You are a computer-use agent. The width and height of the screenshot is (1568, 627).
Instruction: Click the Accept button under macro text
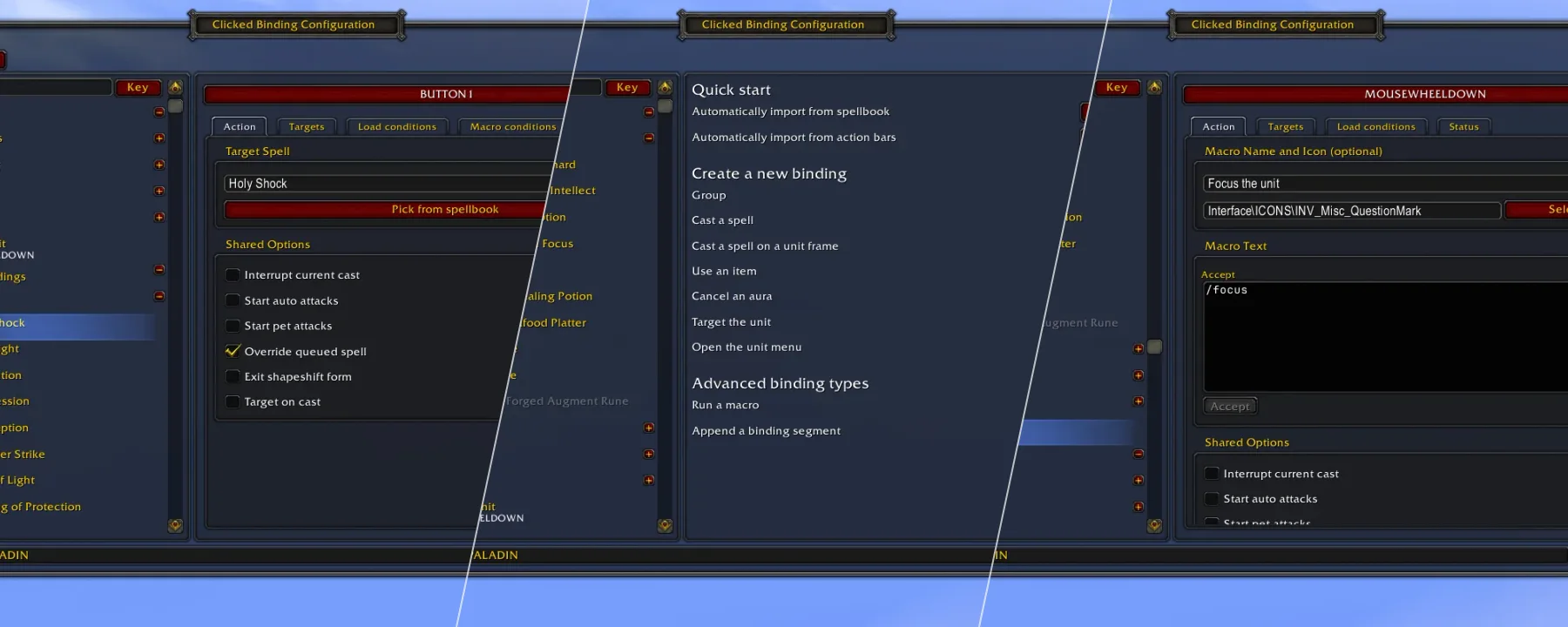pos(1230,406)
